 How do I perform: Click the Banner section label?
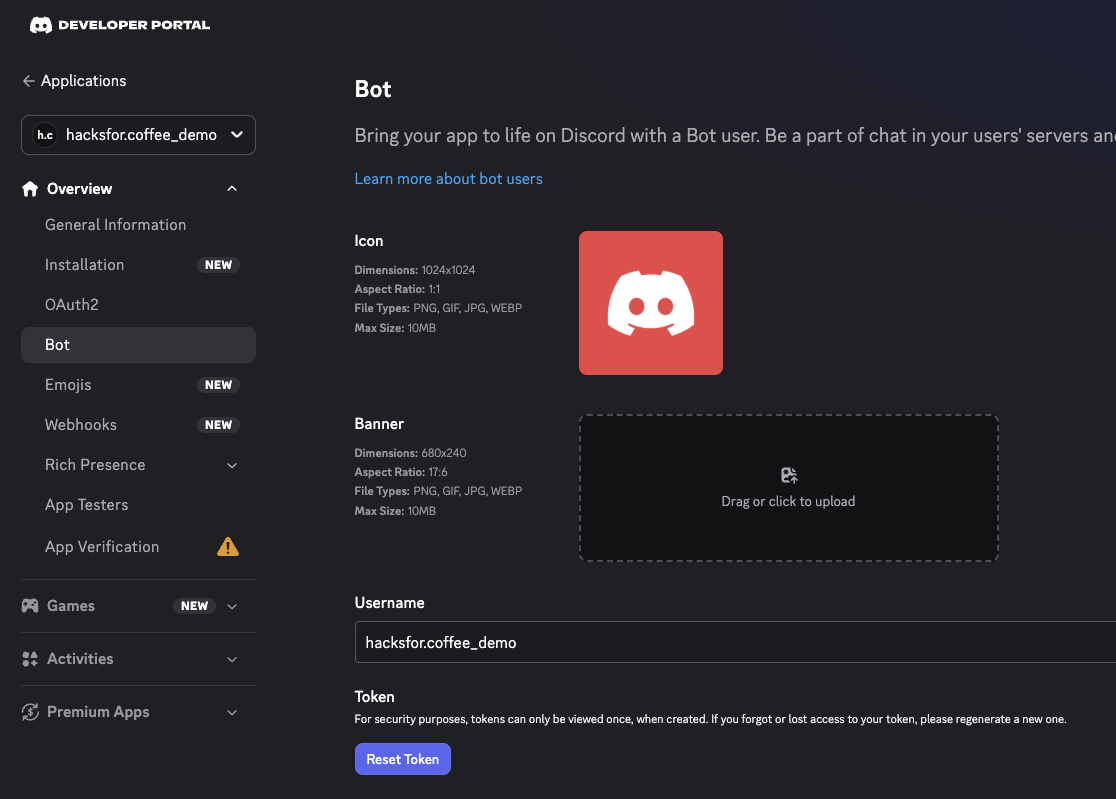pos(379,424)
